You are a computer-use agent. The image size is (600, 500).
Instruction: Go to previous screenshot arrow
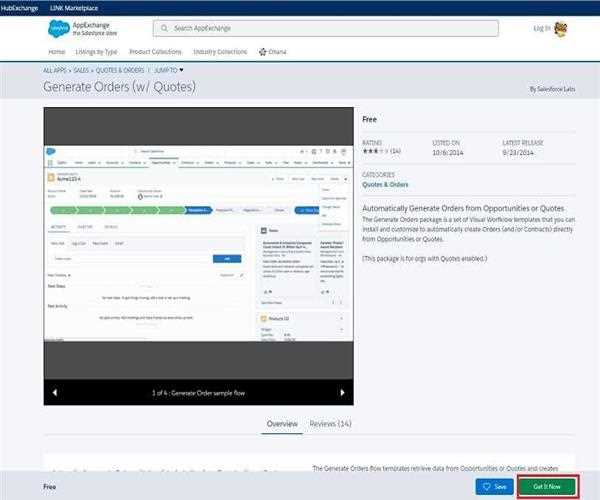pos(55,393)
